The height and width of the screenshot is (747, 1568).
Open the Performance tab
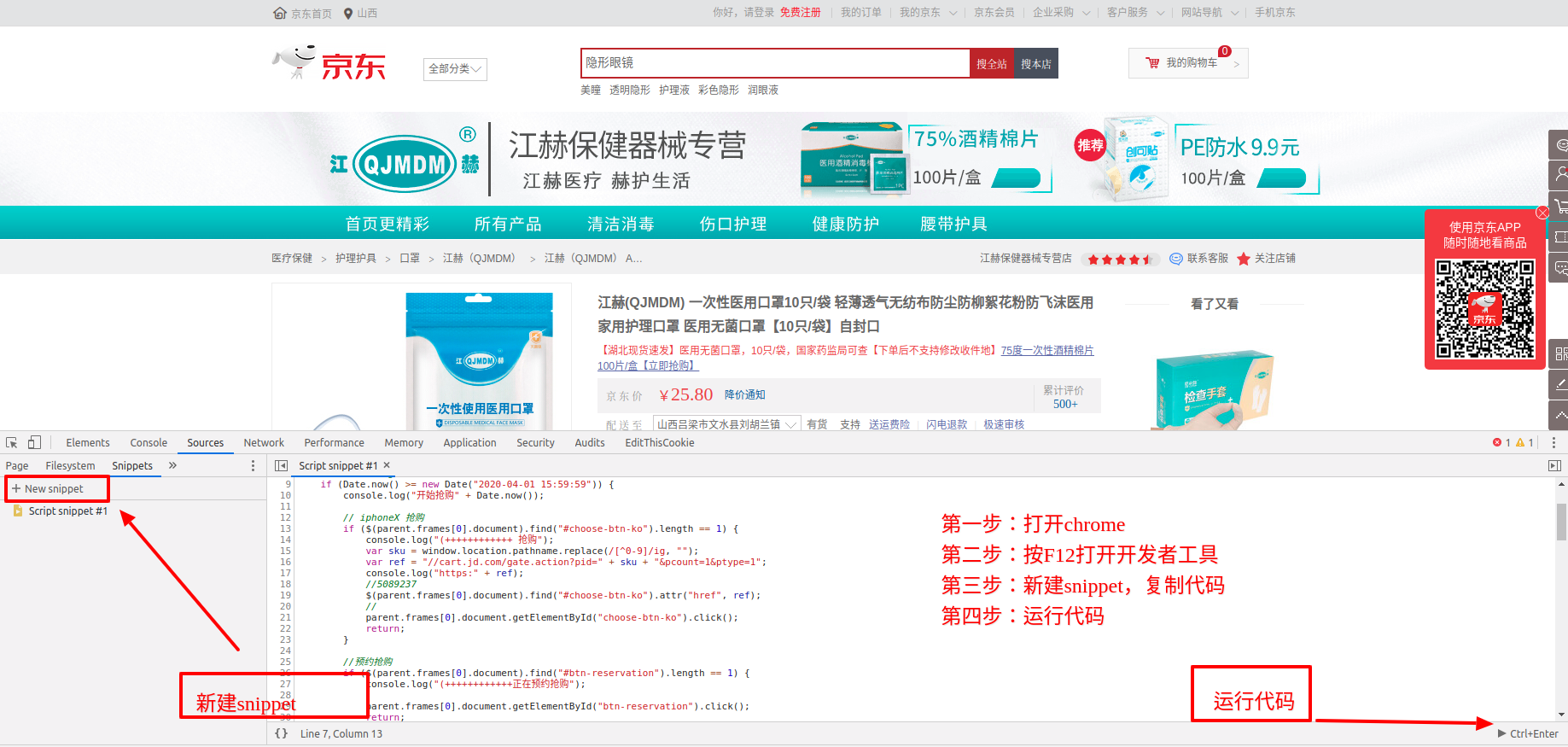coord(334,442)
